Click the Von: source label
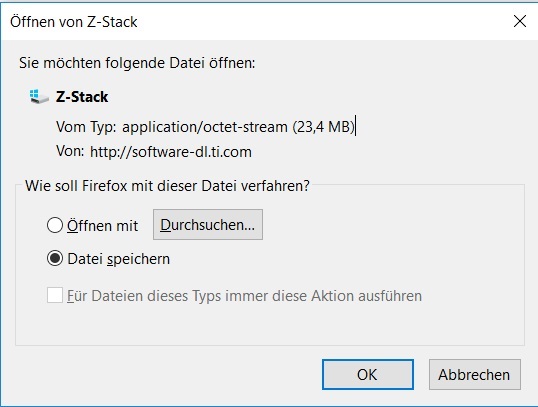The image size is (538, 407). [x=70, y=151]
